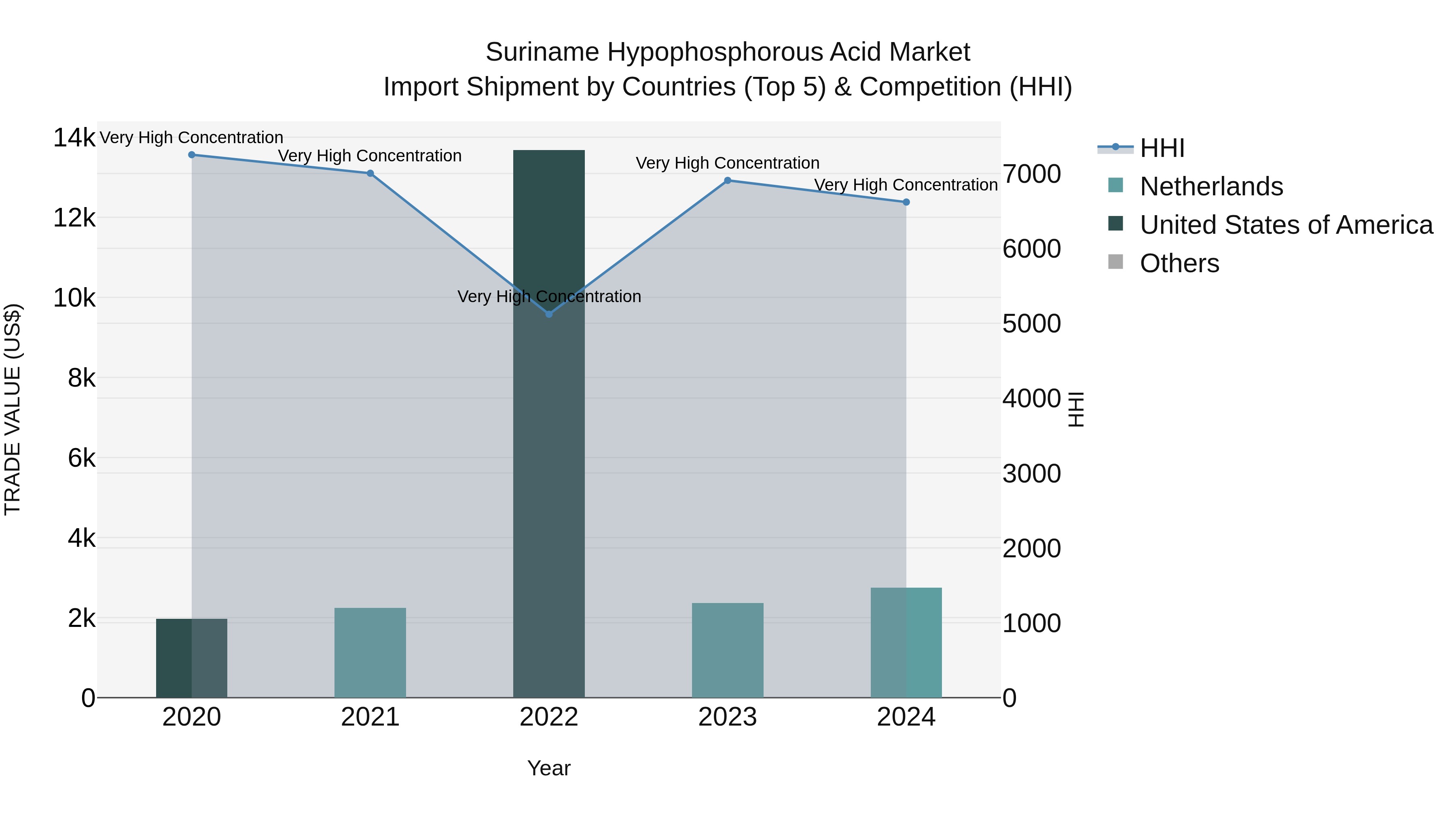Click Very High Concentration label above 2021
The width and height of the screenshot is (1456, 819).
[x=370, y=156]
